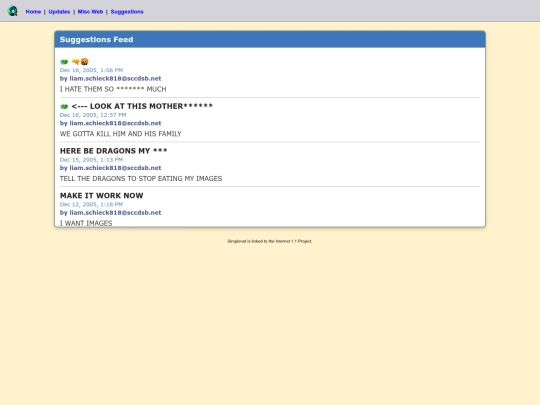Go to the Misc Web link

[90, 12]
